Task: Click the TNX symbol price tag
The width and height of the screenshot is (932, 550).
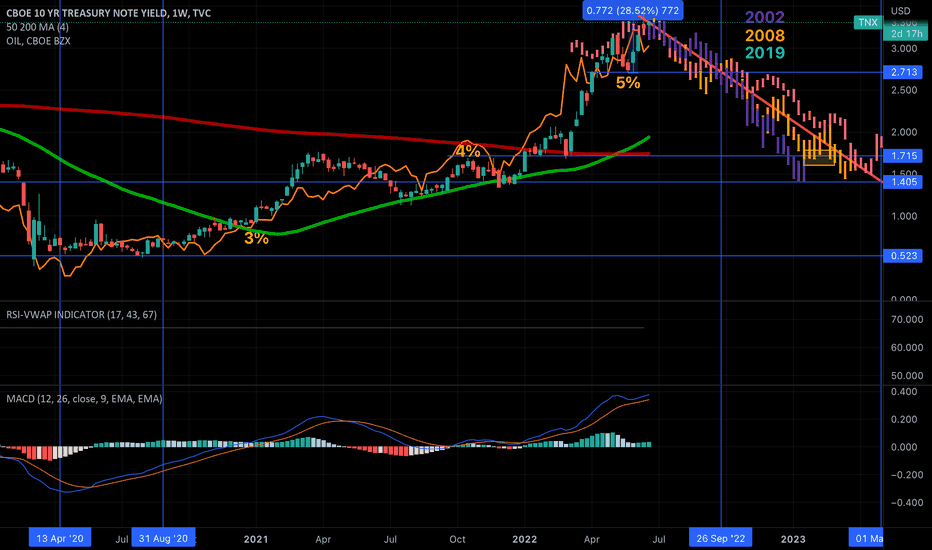Action: click(868, 23)
